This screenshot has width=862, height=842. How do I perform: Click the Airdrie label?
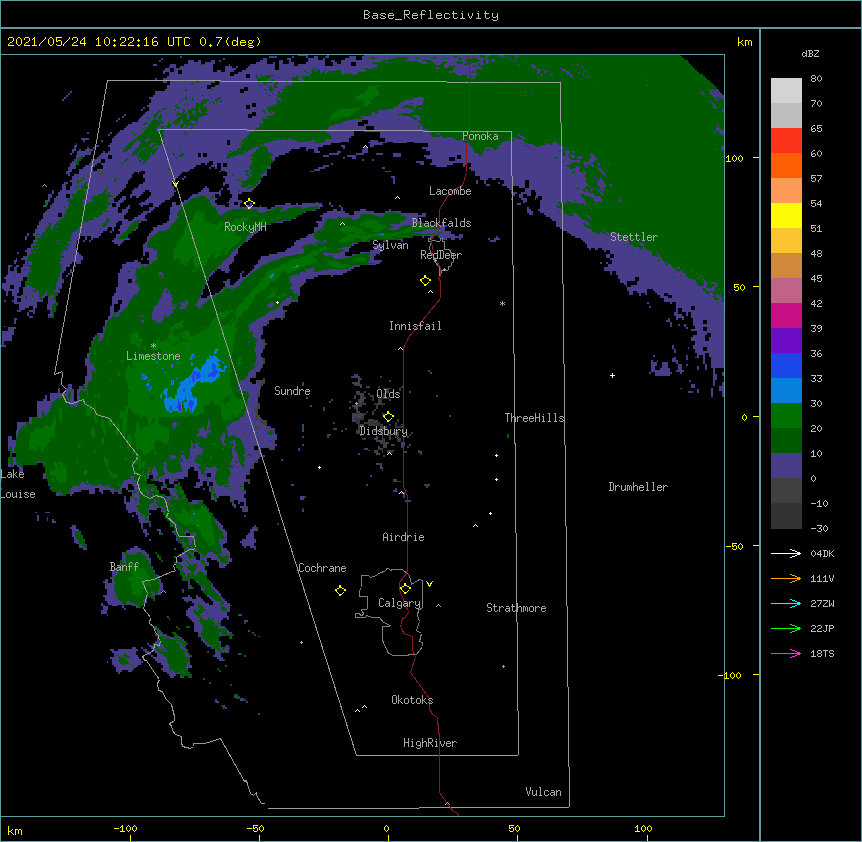click(404, 537)
